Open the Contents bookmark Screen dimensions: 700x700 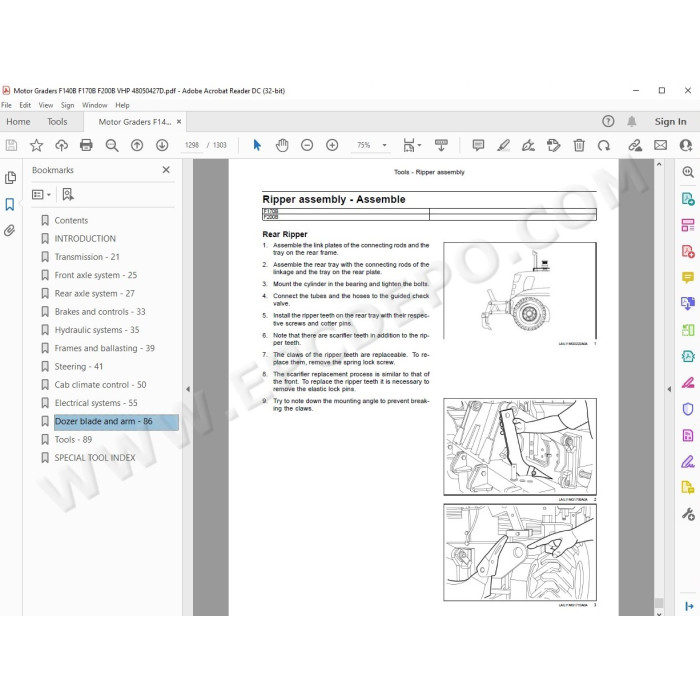71,221
